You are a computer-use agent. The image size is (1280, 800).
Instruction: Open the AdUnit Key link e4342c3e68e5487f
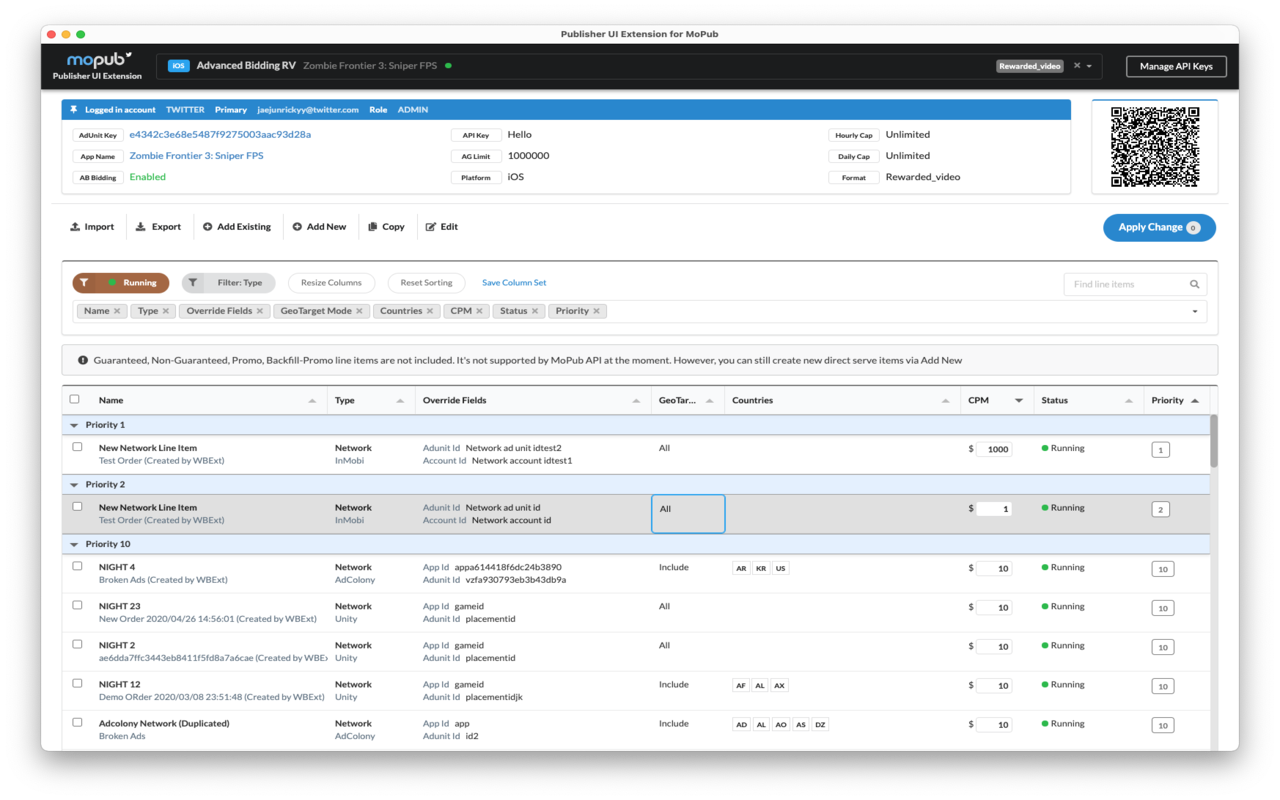point(220,135)
